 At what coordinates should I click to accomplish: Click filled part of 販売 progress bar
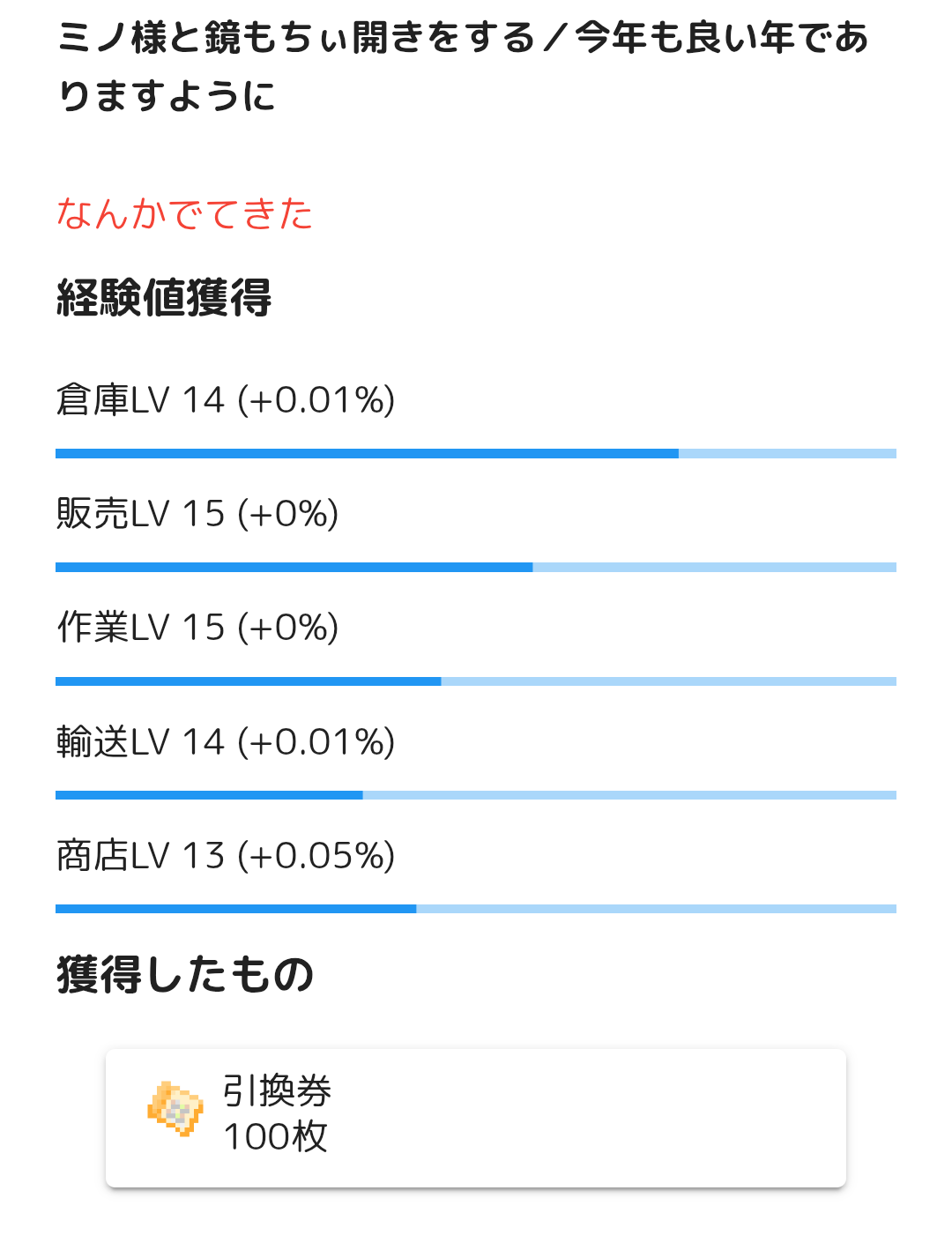[x=294, y=568]
